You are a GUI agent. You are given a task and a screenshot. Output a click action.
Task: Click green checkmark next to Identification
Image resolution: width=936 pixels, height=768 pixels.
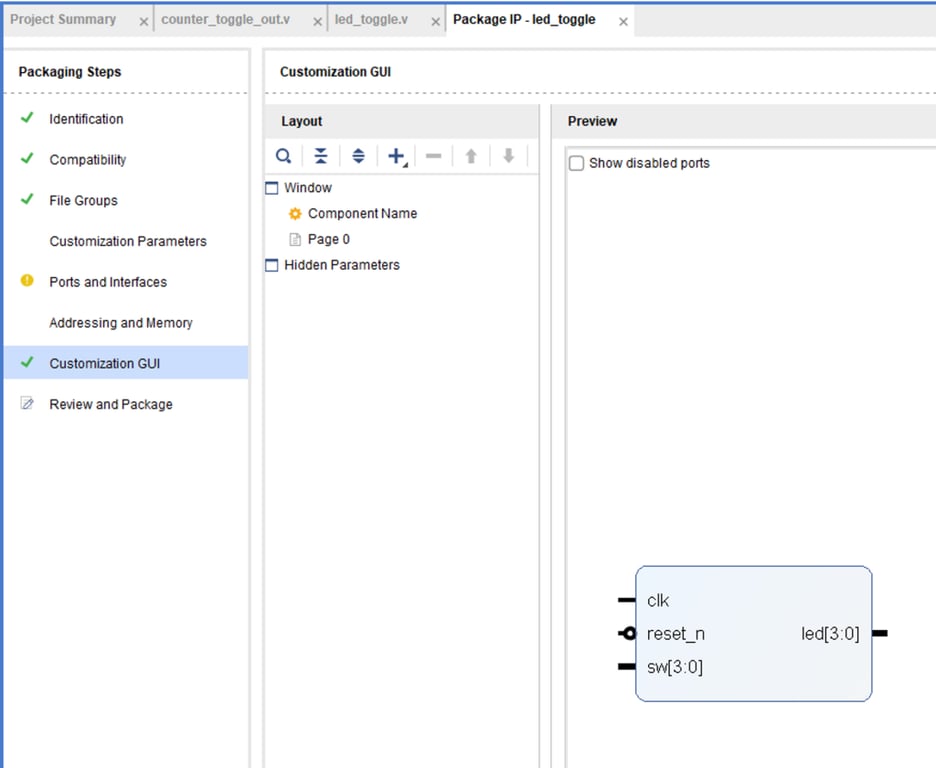pos(27,118)
